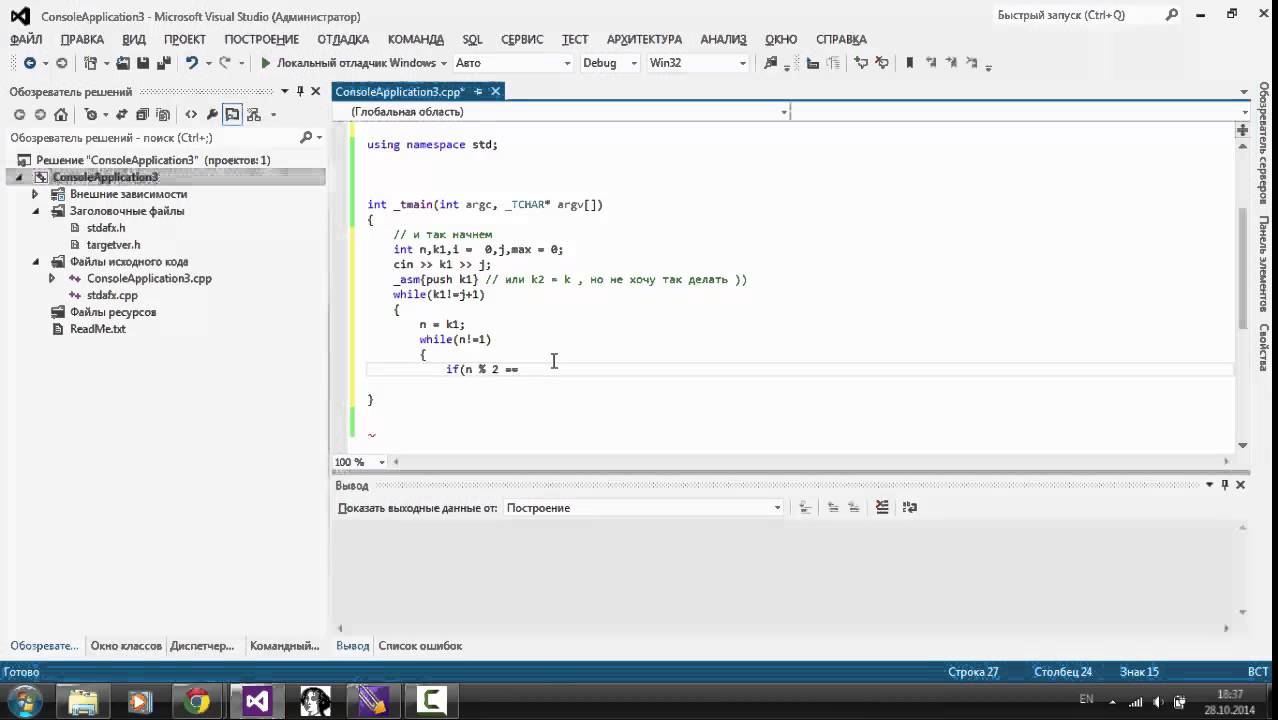Image resolution: width=1278 pixels, height=720 pixels.
Task: Click the Sync with Active Document icon
Action: (121, 114)
